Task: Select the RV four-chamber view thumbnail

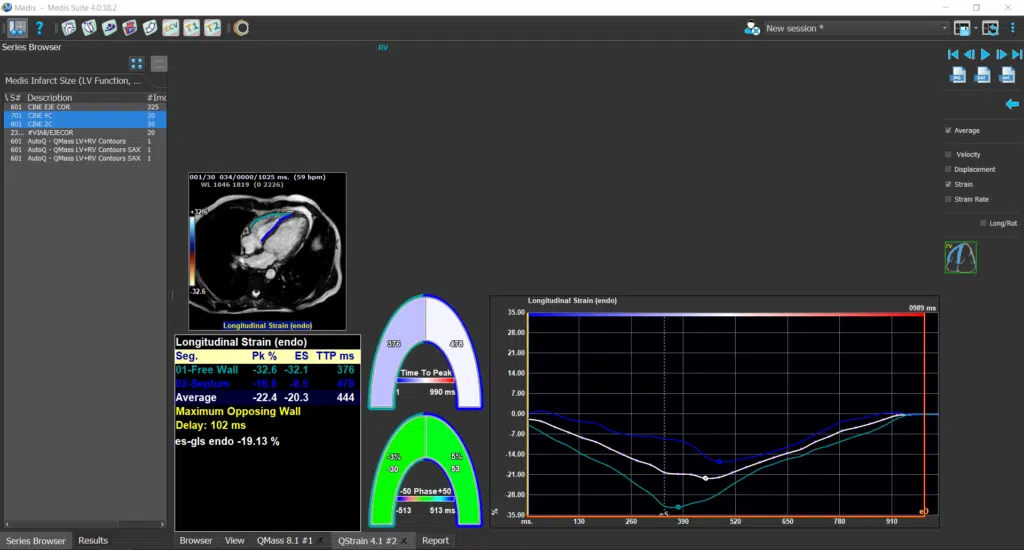Action: tap(960, 257)
